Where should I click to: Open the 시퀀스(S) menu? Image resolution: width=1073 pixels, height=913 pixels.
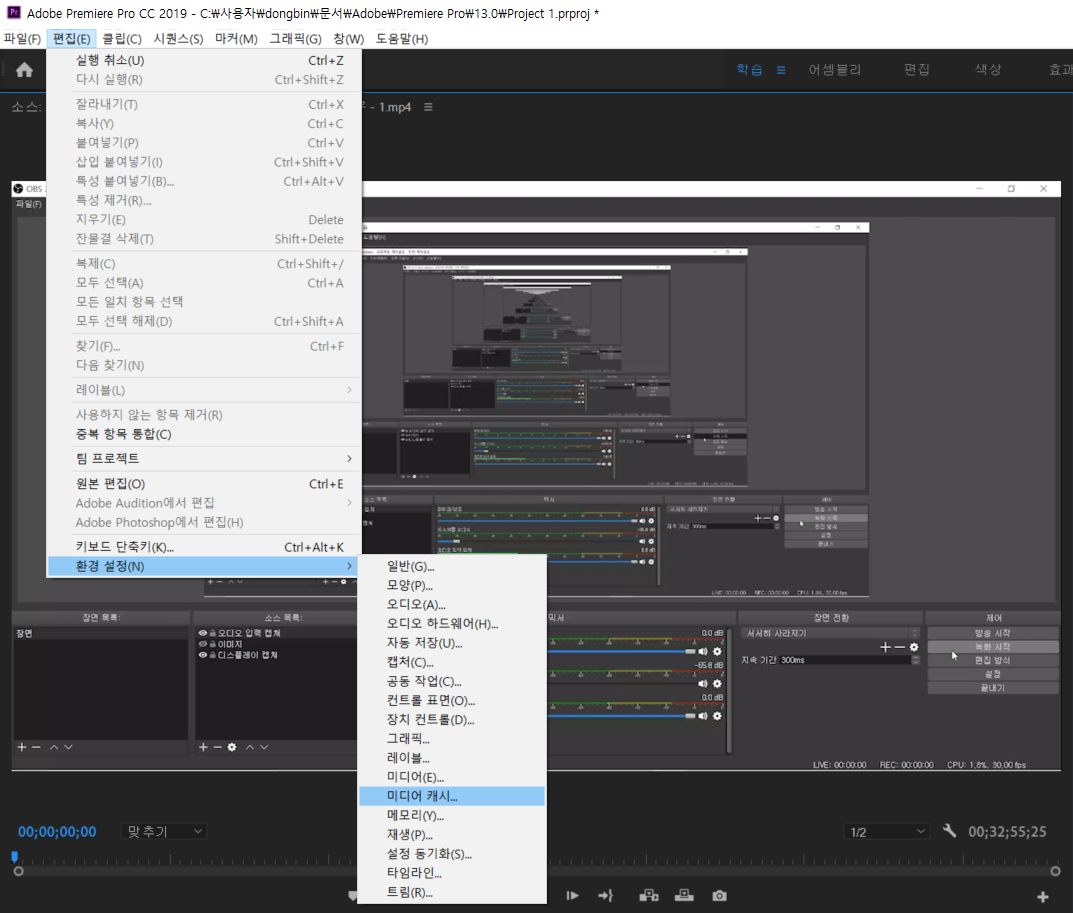178,39
